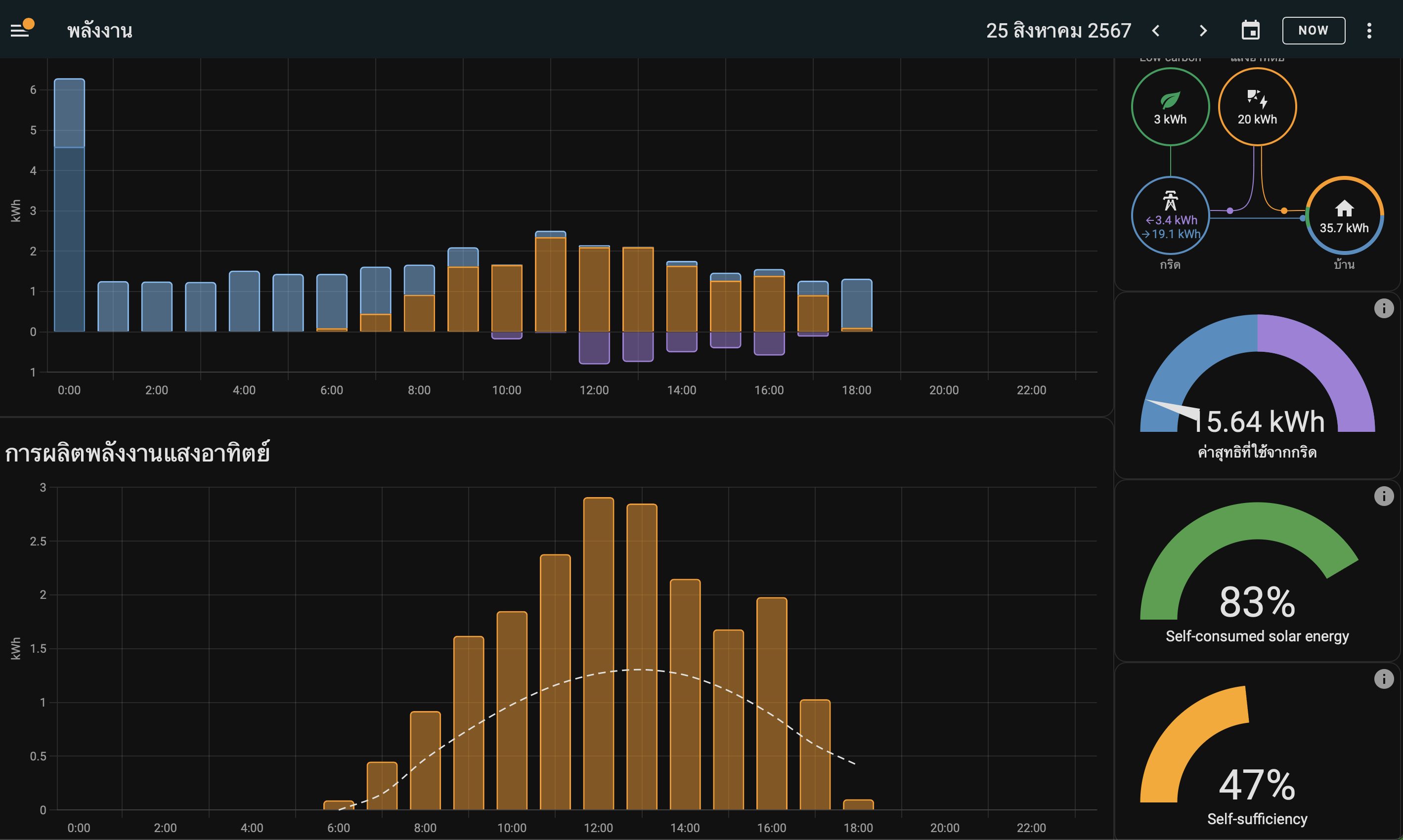1403x840 pixels.
Task: Open the calendar date picker icon
Action: click(1250, 31)
